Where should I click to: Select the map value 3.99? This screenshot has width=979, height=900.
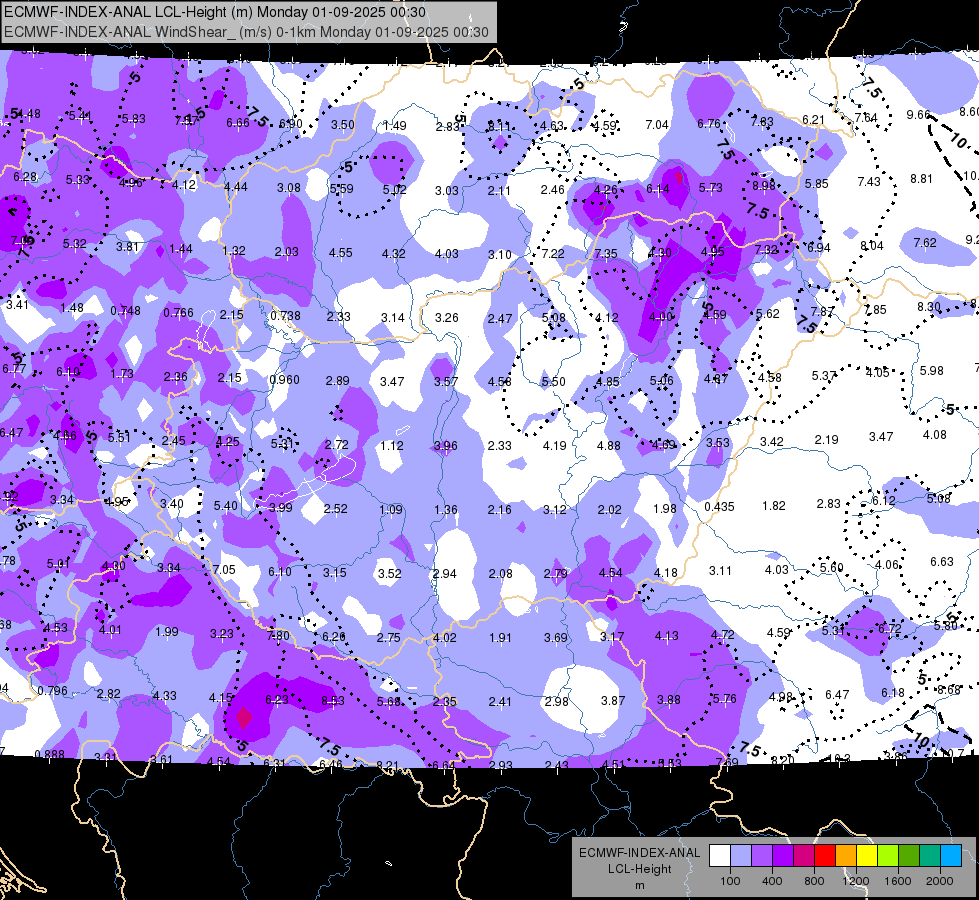(280, 508)
